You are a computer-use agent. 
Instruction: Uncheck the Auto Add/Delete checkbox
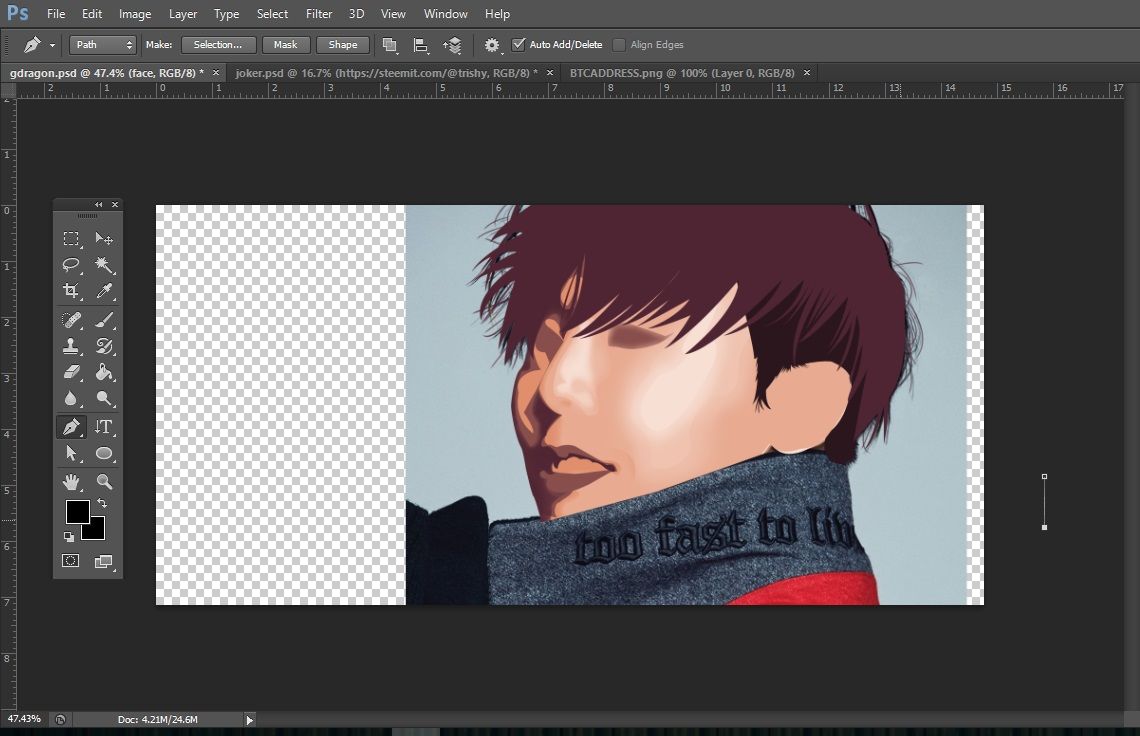tap(518, 45)
